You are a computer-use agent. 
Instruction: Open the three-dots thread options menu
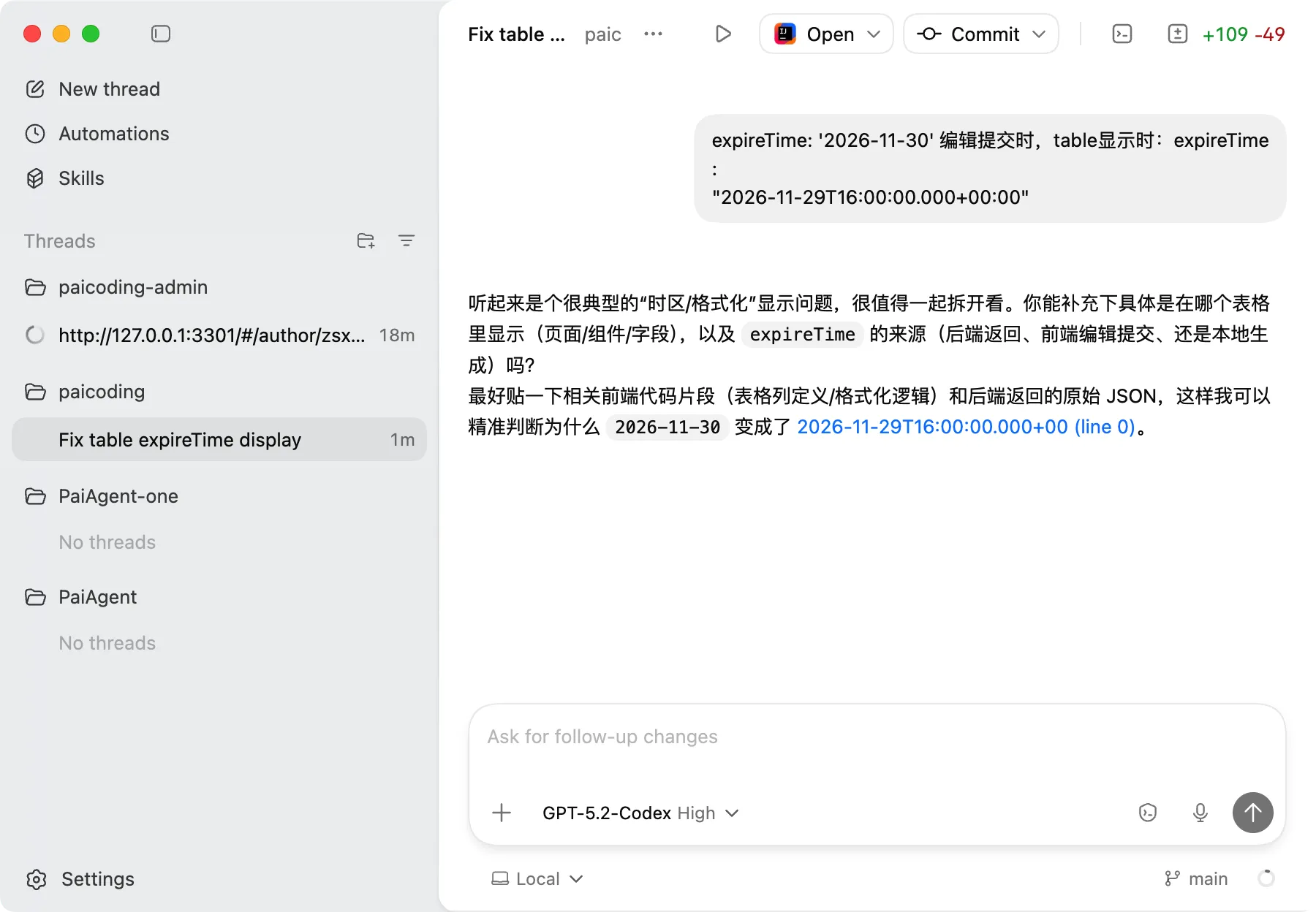(x=653, y=34)
